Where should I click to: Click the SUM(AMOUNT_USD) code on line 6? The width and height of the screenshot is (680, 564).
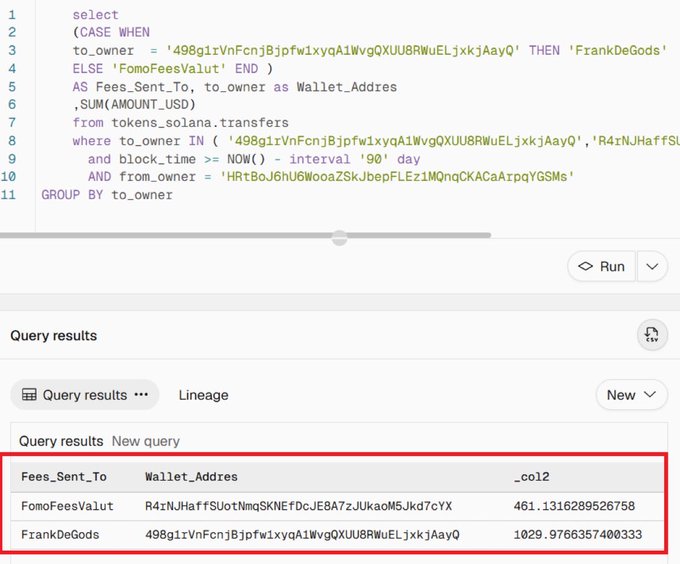138,104
